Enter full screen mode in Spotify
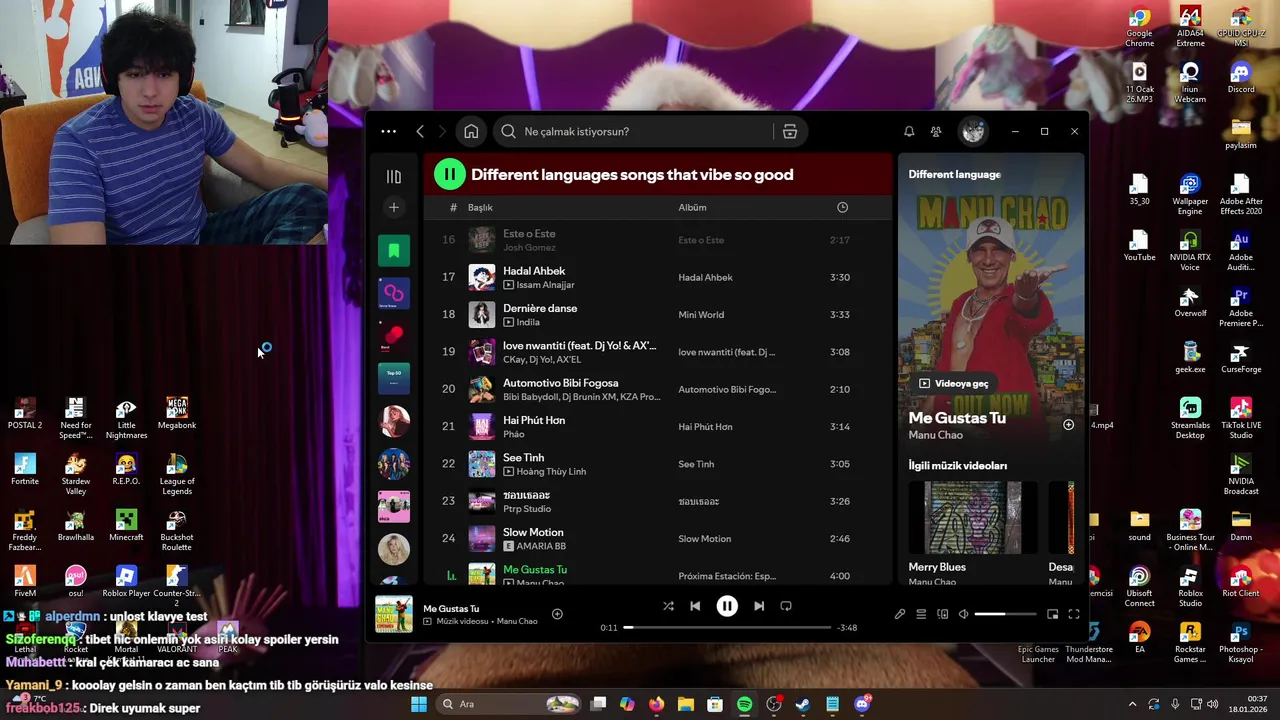The image size is (1280, 720). coord(1073,614)
